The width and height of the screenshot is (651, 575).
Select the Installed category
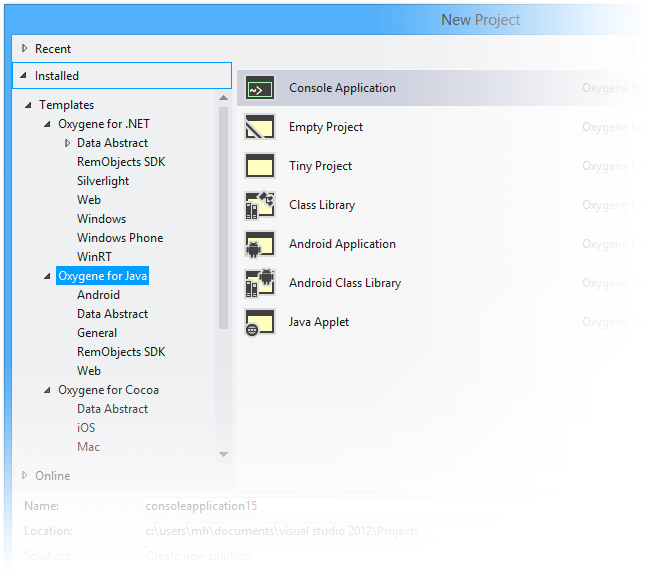click(57, 76)
